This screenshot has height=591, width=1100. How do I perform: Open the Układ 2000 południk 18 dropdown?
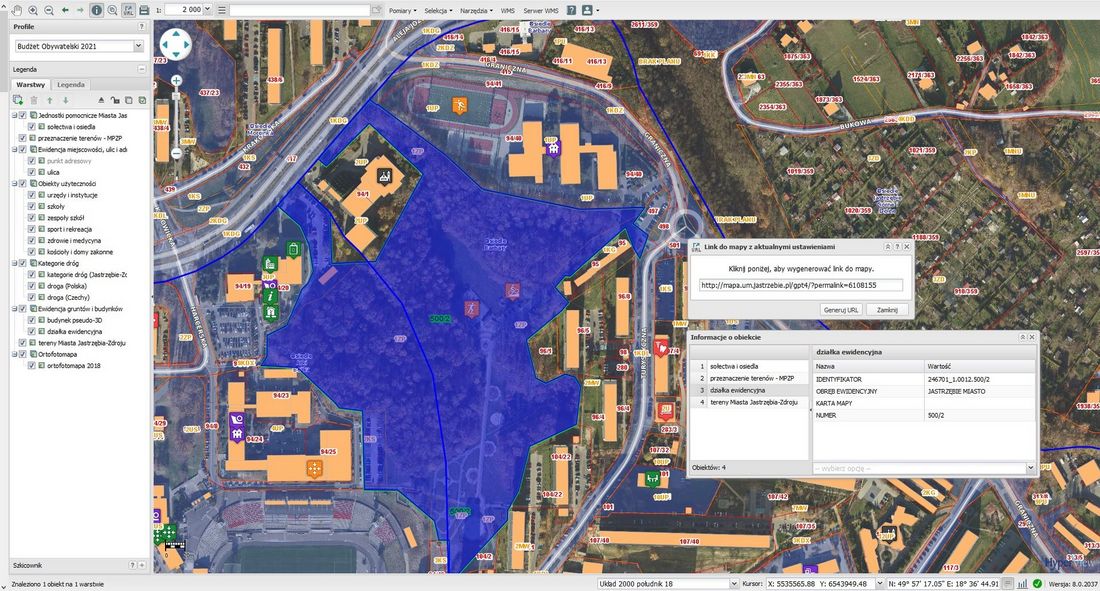coord(664,583)
